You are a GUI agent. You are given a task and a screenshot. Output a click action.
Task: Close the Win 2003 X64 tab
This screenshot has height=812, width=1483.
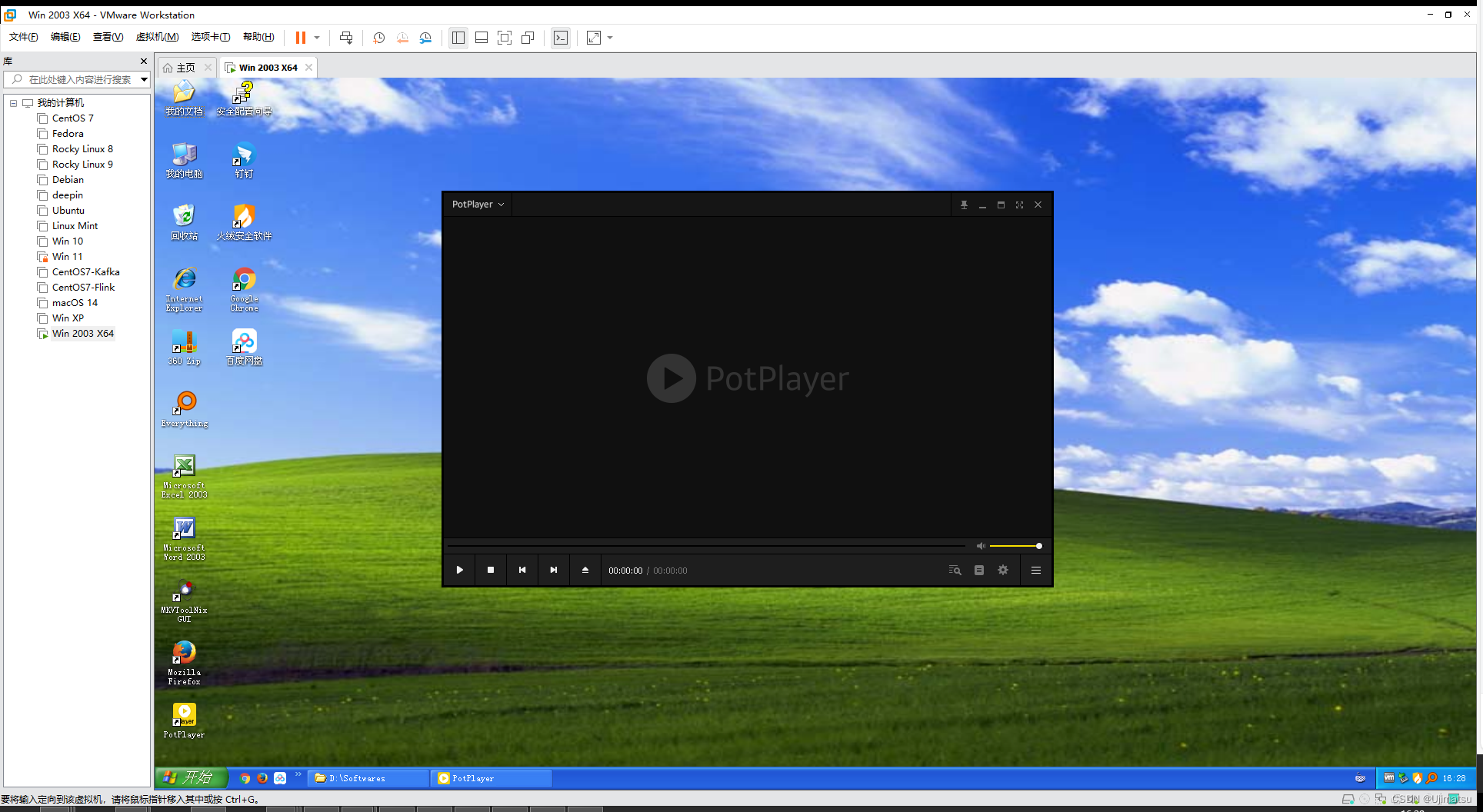coord(308,68)
